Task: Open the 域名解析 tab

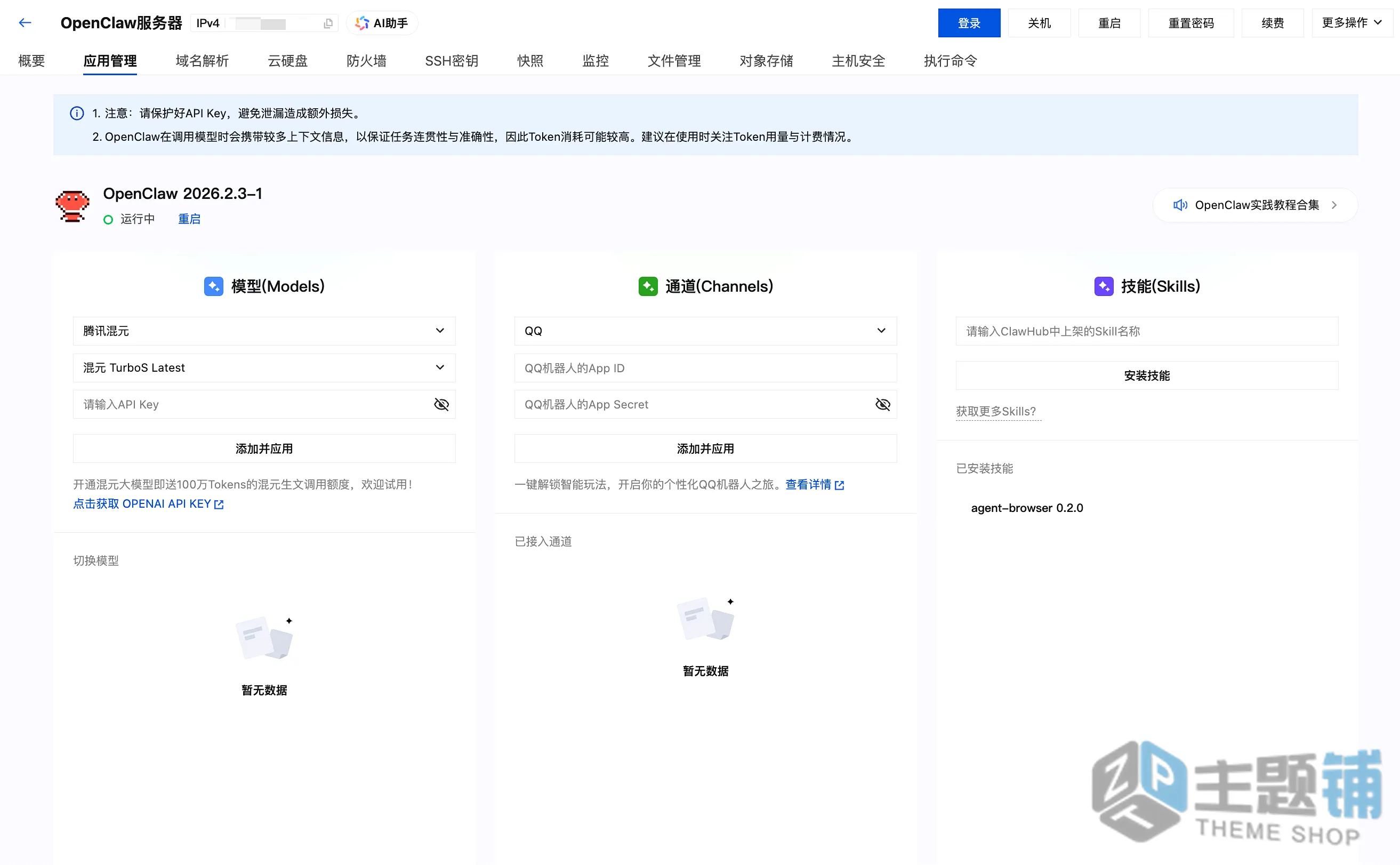Action: click(x=202, y=61)
